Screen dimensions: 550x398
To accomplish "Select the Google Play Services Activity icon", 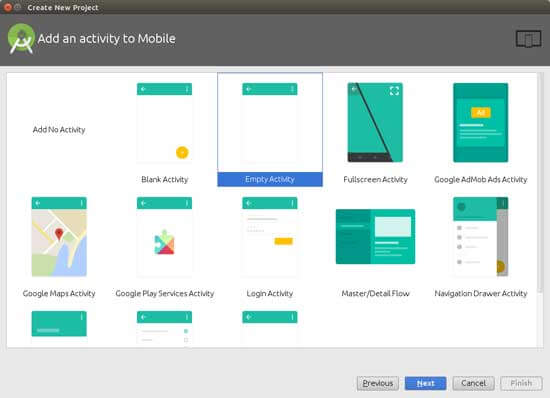I will point(164,237).
